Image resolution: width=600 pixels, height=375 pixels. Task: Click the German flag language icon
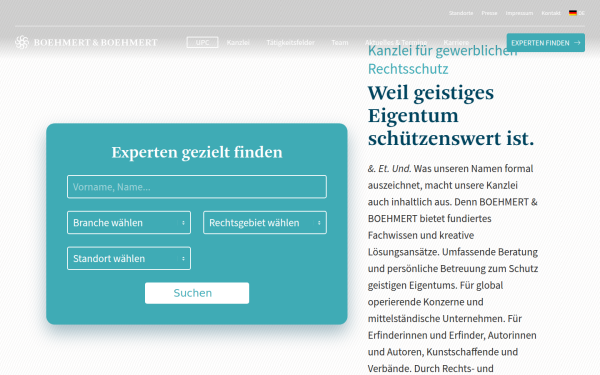click(572, 13)
